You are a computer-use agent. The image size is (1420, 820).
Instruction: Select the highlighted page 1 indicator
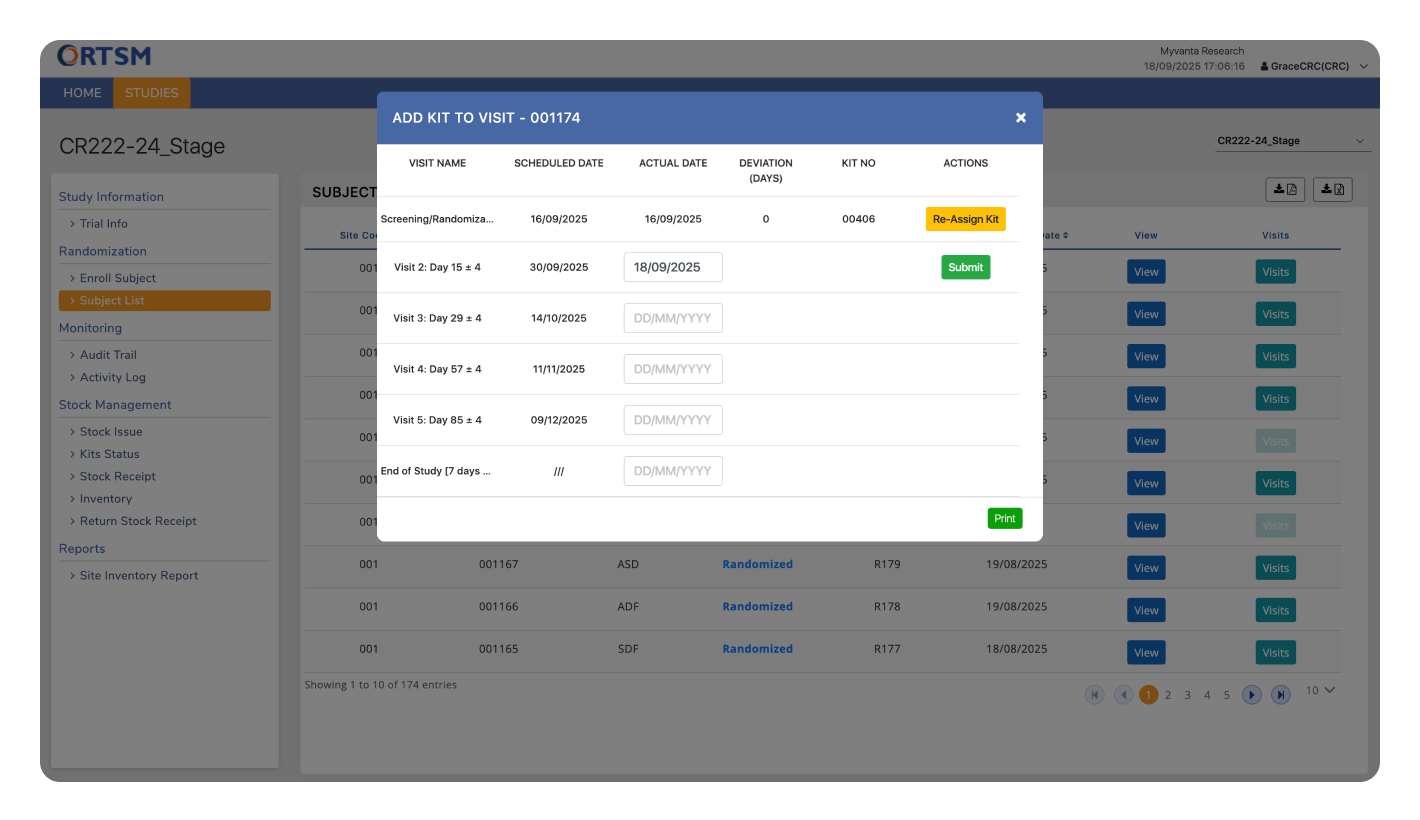(x=1148, y=694)
